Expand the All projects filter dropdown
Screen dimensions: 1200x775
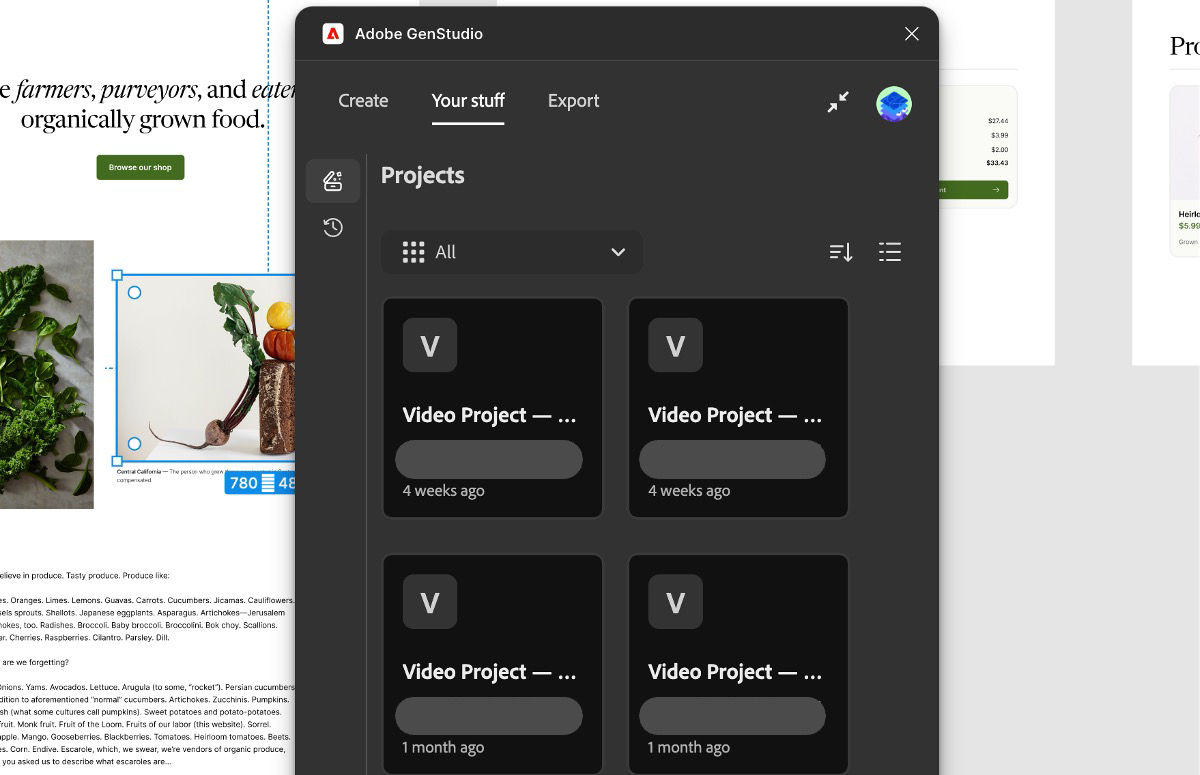(512, 252)
